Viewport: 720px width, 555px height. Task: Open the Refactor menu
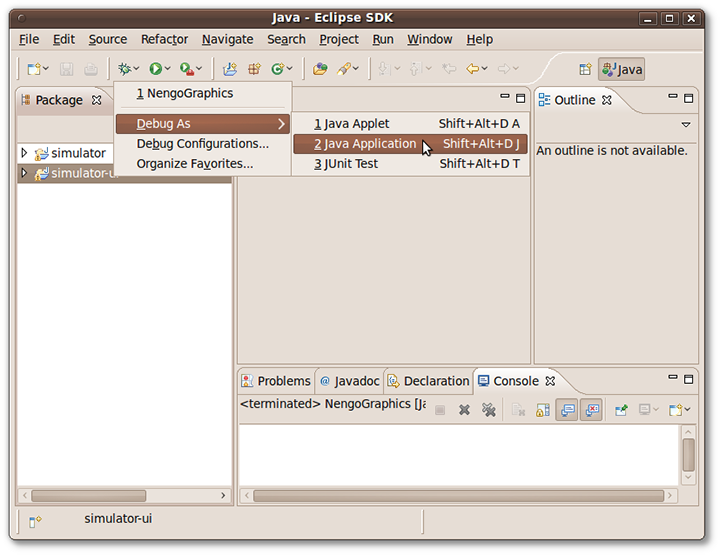pyautogui.click(x=164, y=39)
